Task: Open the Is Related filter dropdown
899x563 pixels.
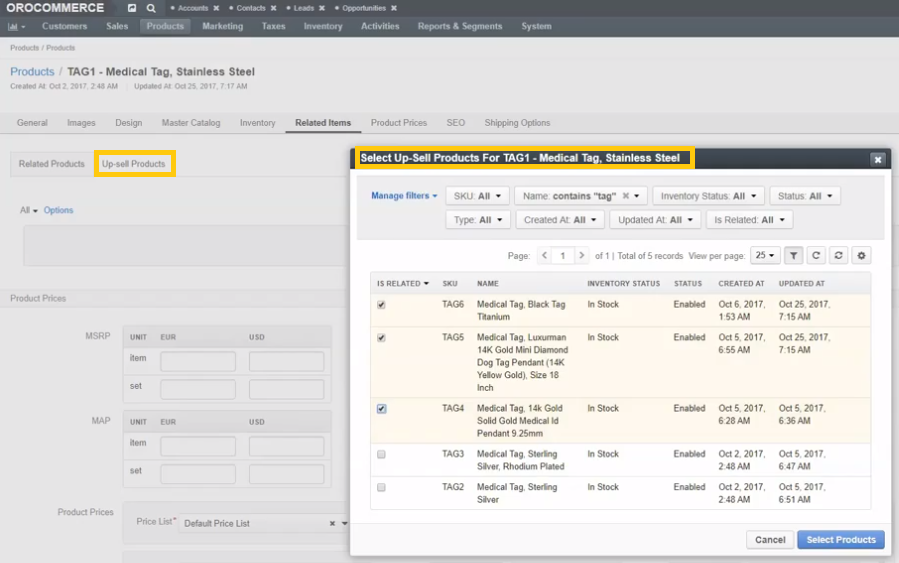Action: click(749, 220)
